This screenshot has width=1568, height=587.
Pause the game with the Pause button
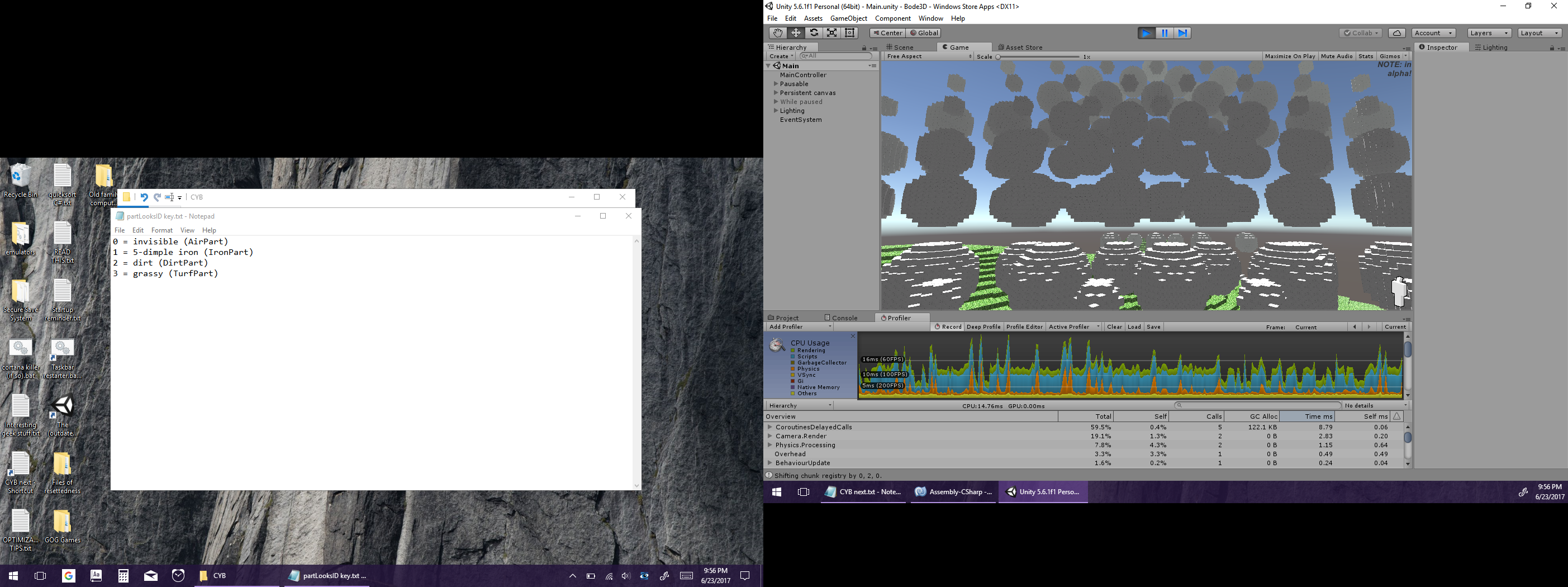pos(1164,33)
